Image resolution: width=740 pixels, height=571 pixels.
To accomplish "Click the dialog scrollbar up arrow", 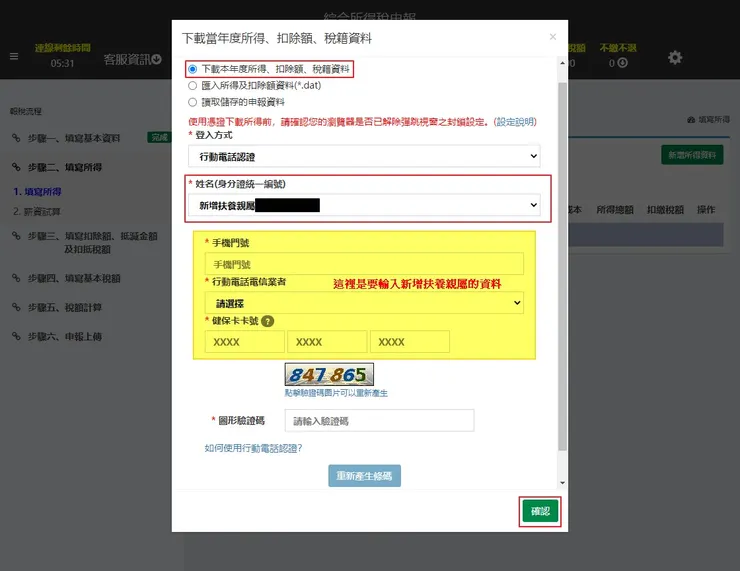I will [x=562, y=63].
